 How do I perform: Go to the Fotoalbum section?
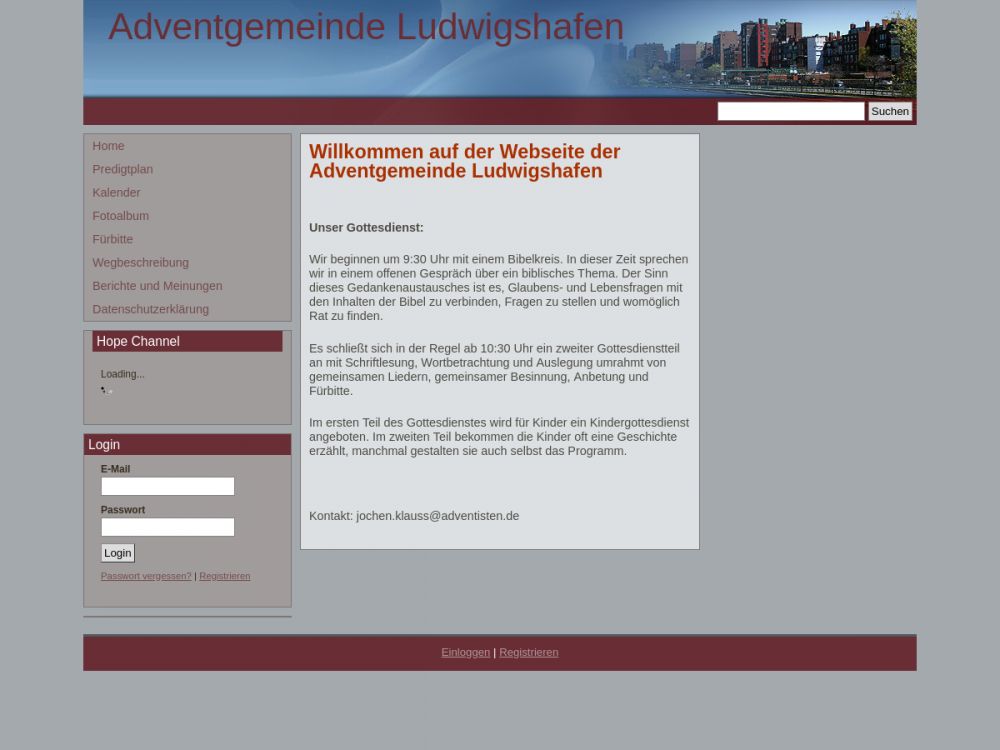120,216
